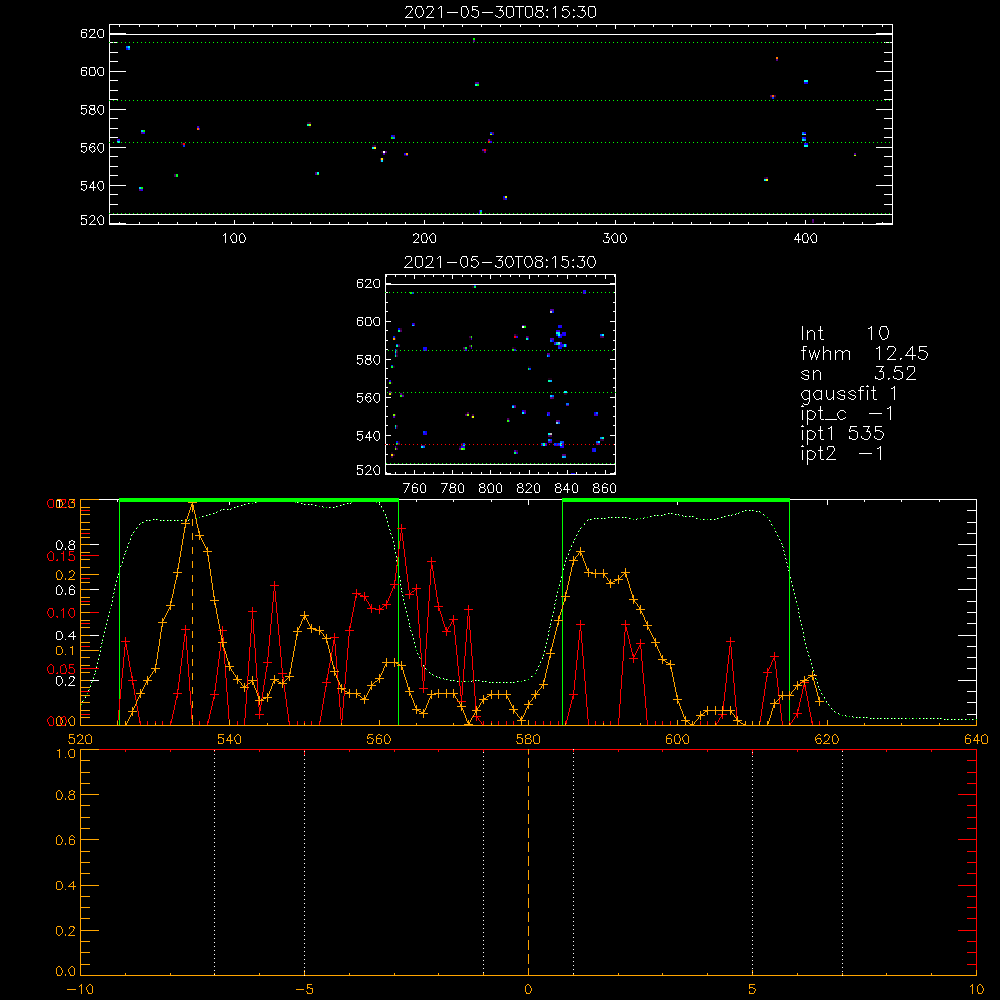Click the 'ipt2 -1' text line
Image resolution: width=1000 pixels, height=1000 pixels.
[842, 453]
